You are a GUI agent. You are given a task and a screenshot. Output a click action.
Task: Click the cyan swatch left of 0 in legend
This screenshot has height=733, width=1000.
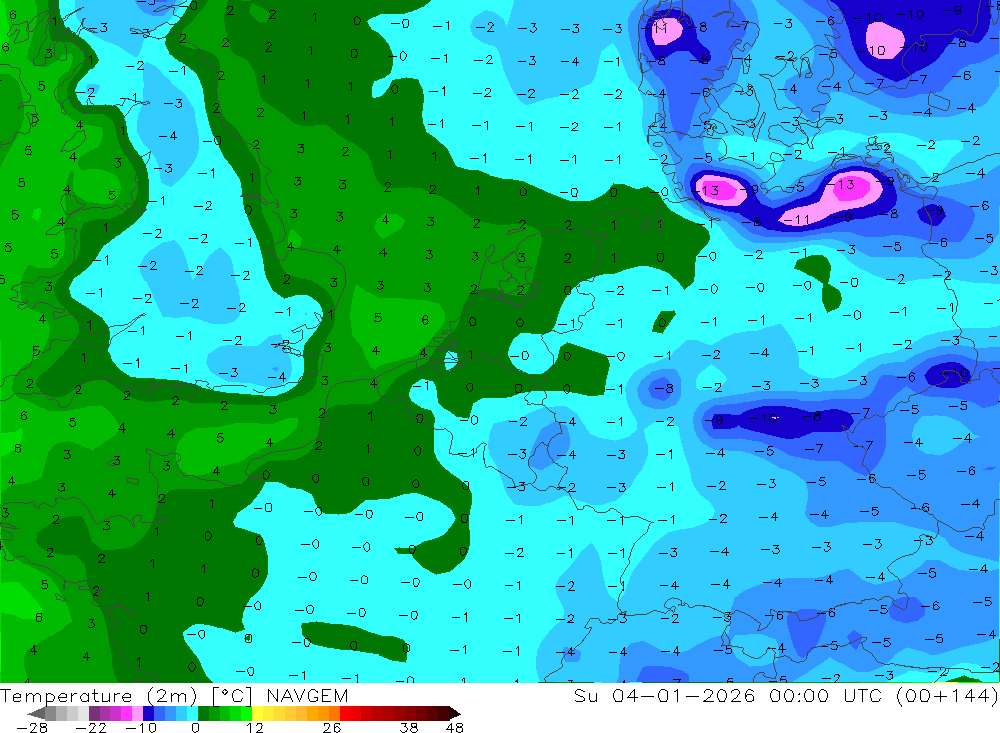[x=192, y=713]
